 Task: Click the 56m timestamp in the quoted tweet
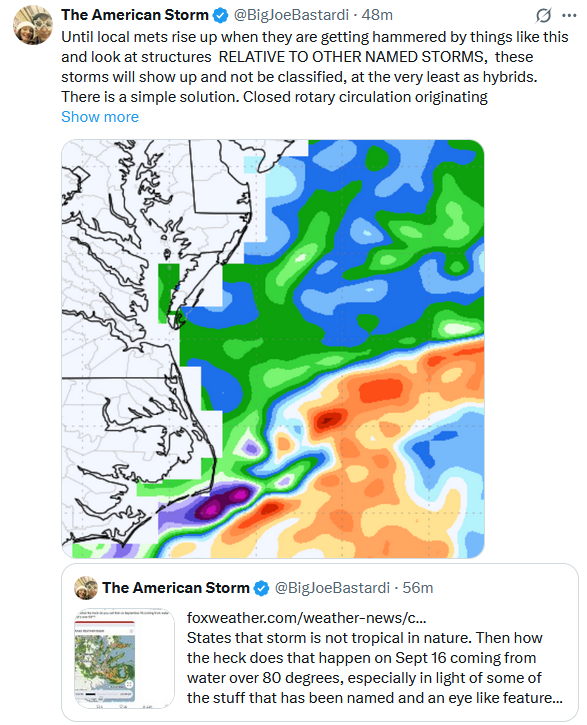(418, 588)
